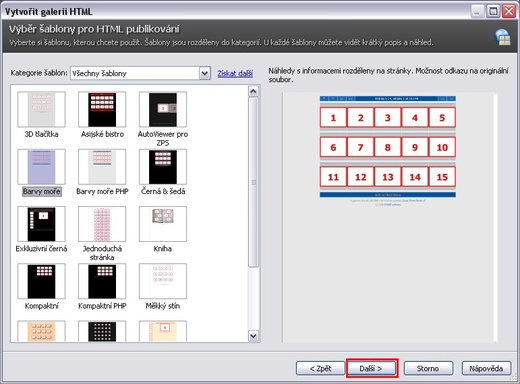The image size is (520, 384).
Task: Select the Asijské bistro template thumbnail
Action: tap(102, 109)
